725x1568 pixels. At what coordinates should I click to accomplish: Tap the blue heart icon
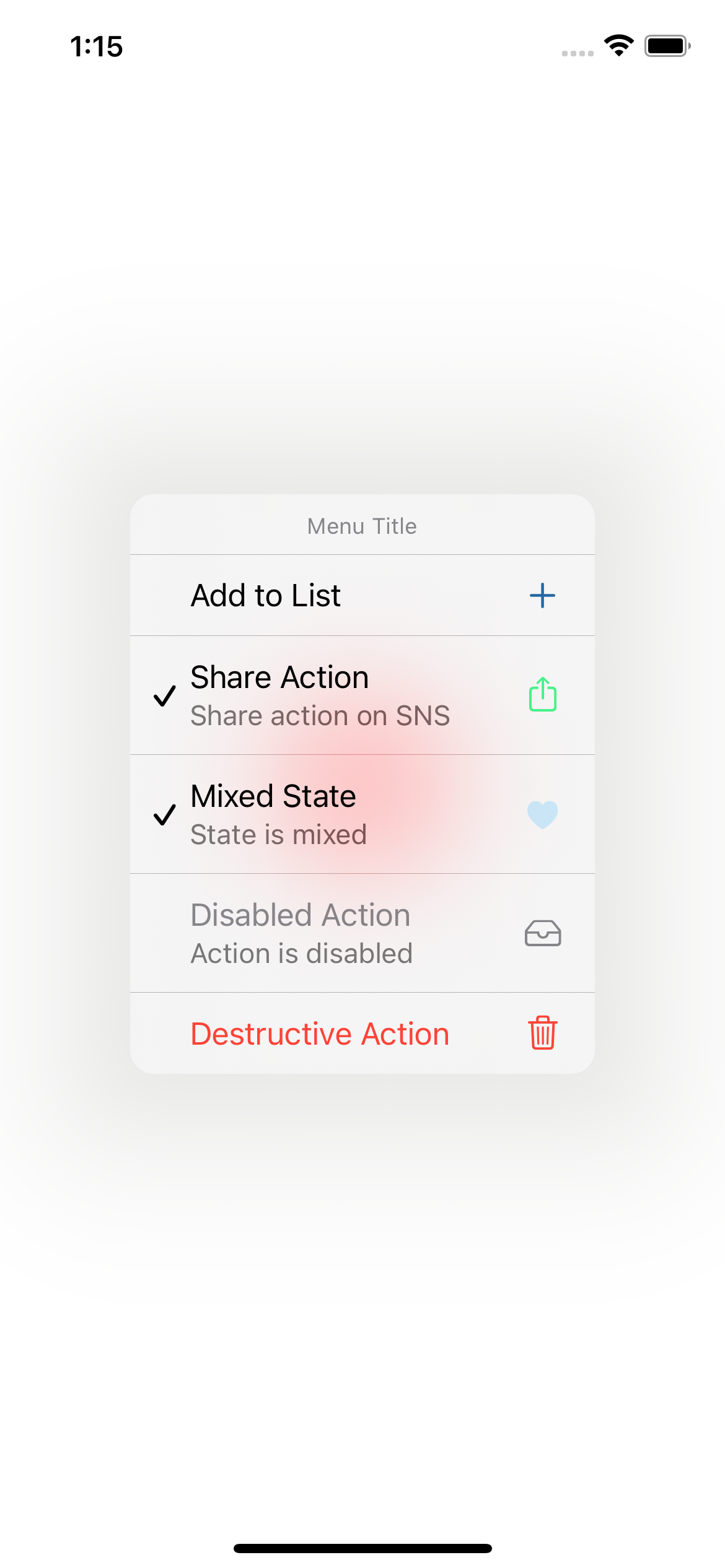(x=542, y=814)
